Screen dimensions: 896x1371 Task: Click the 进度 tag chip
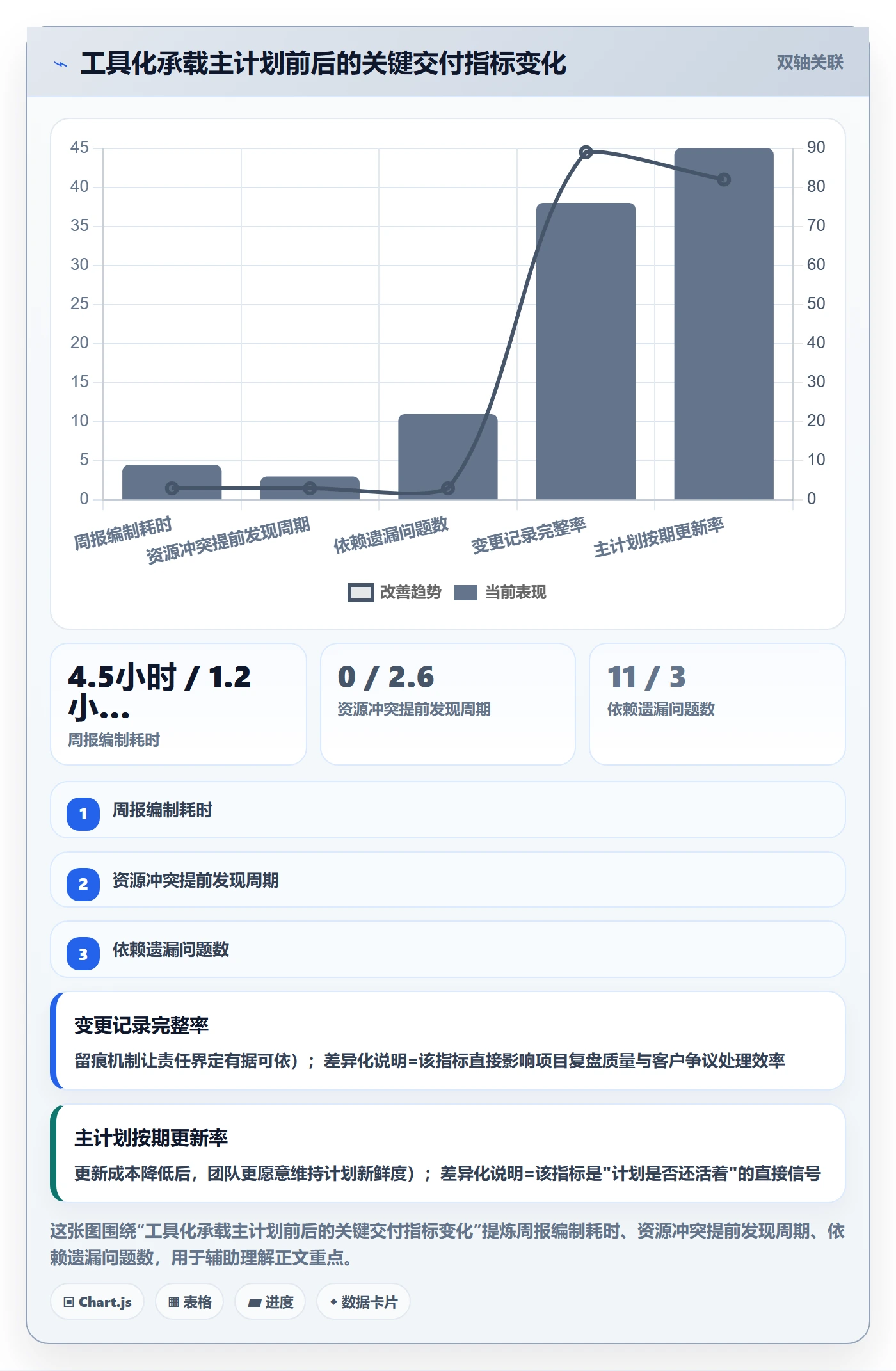270,1302
